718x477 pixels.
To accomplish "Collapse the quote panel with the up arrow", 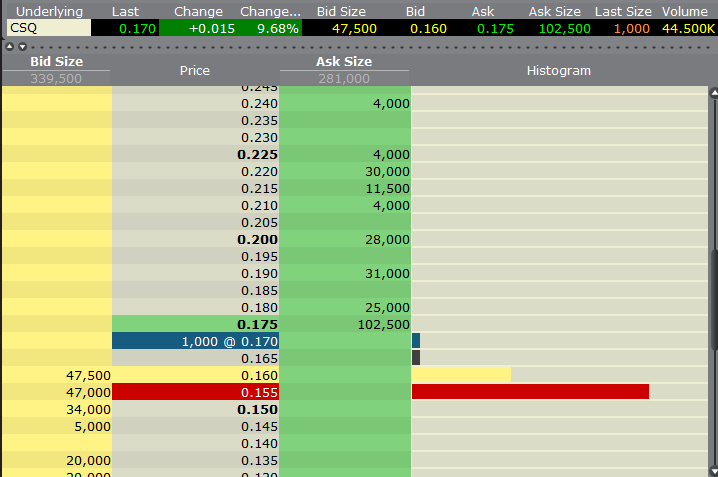I will (9, 46).
